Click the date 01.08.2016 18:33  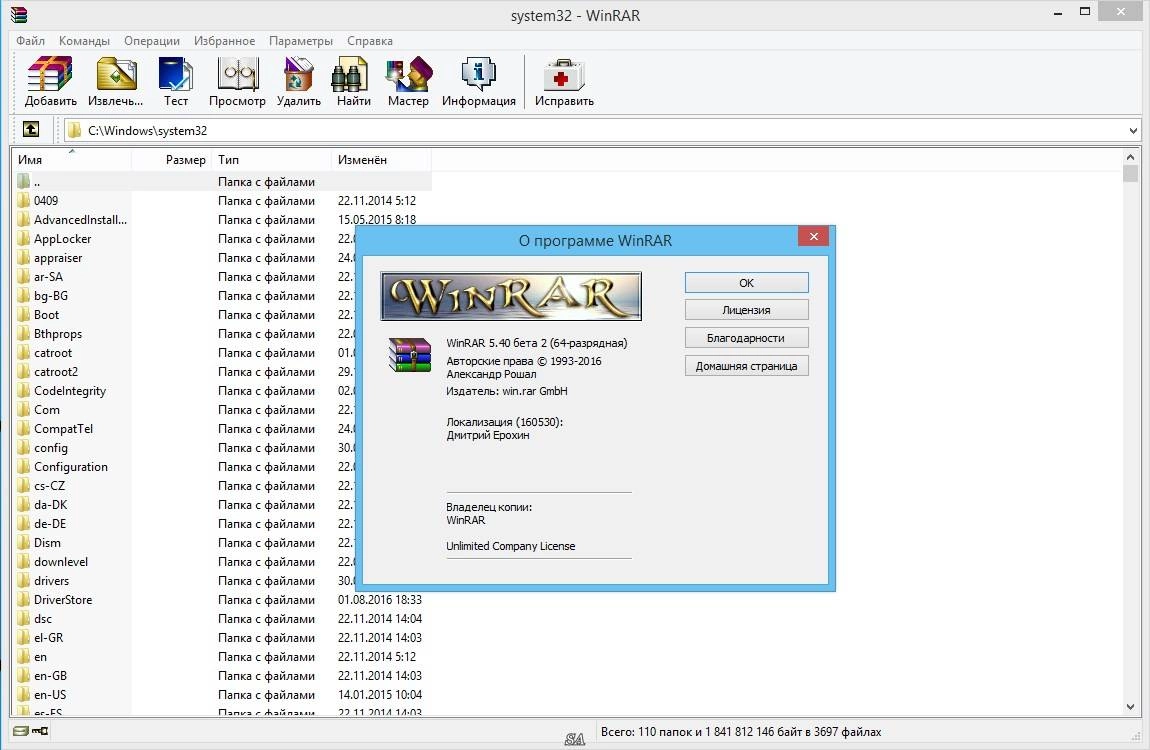(x=380, y=600)
